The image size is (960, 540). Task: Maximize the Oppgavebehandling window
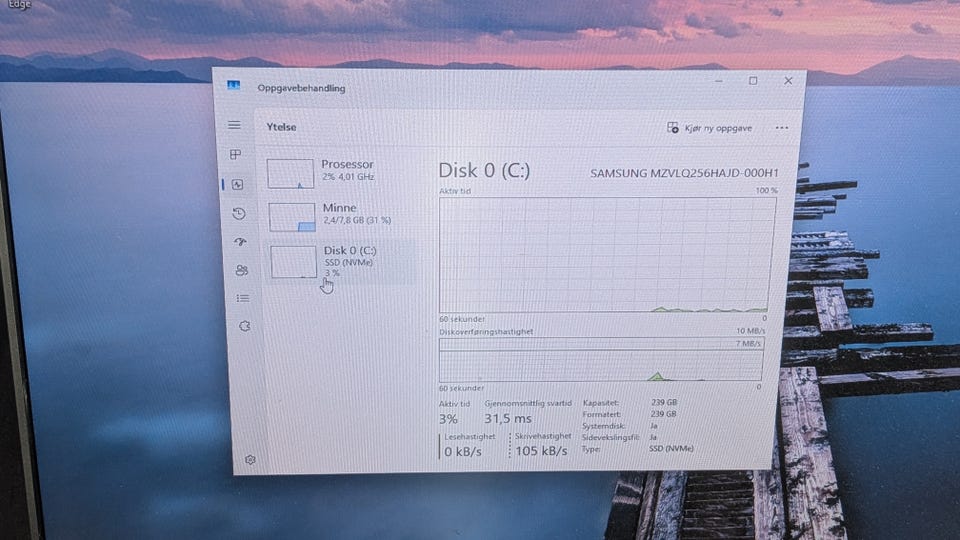(x=753, y=81)
